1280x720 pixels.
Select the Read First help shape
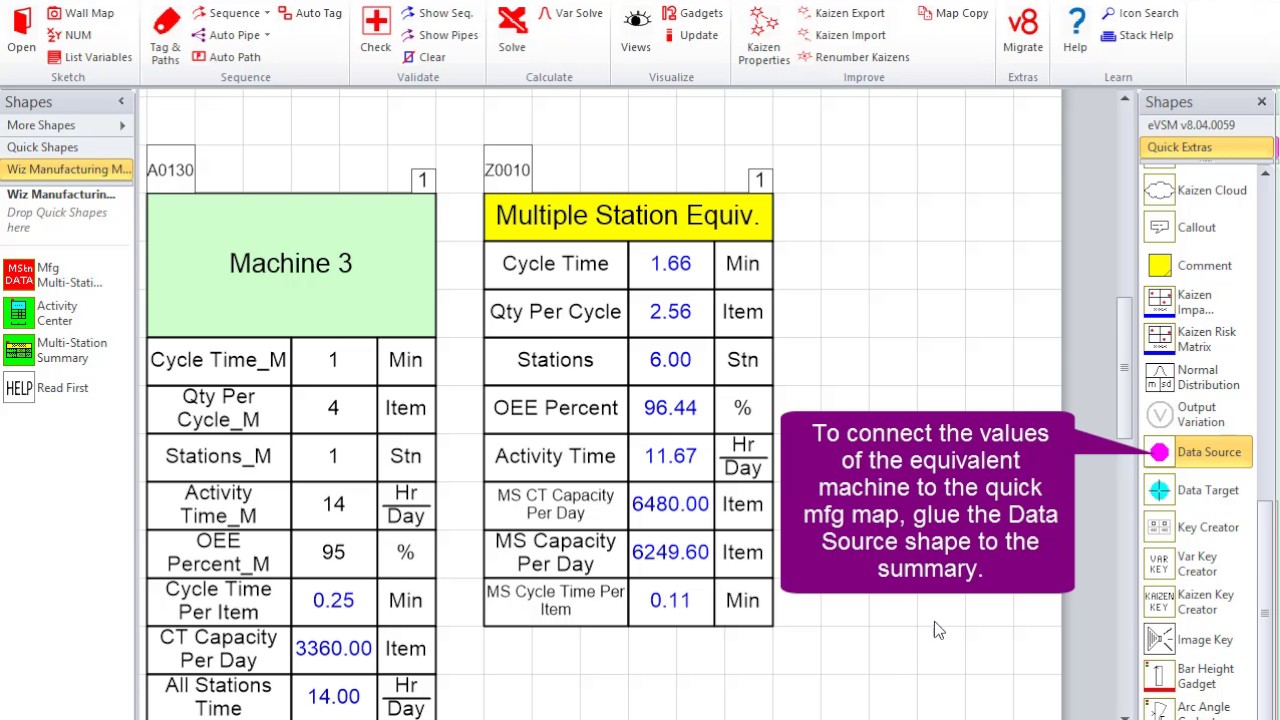pyautogui.click(x=46, y=388)
